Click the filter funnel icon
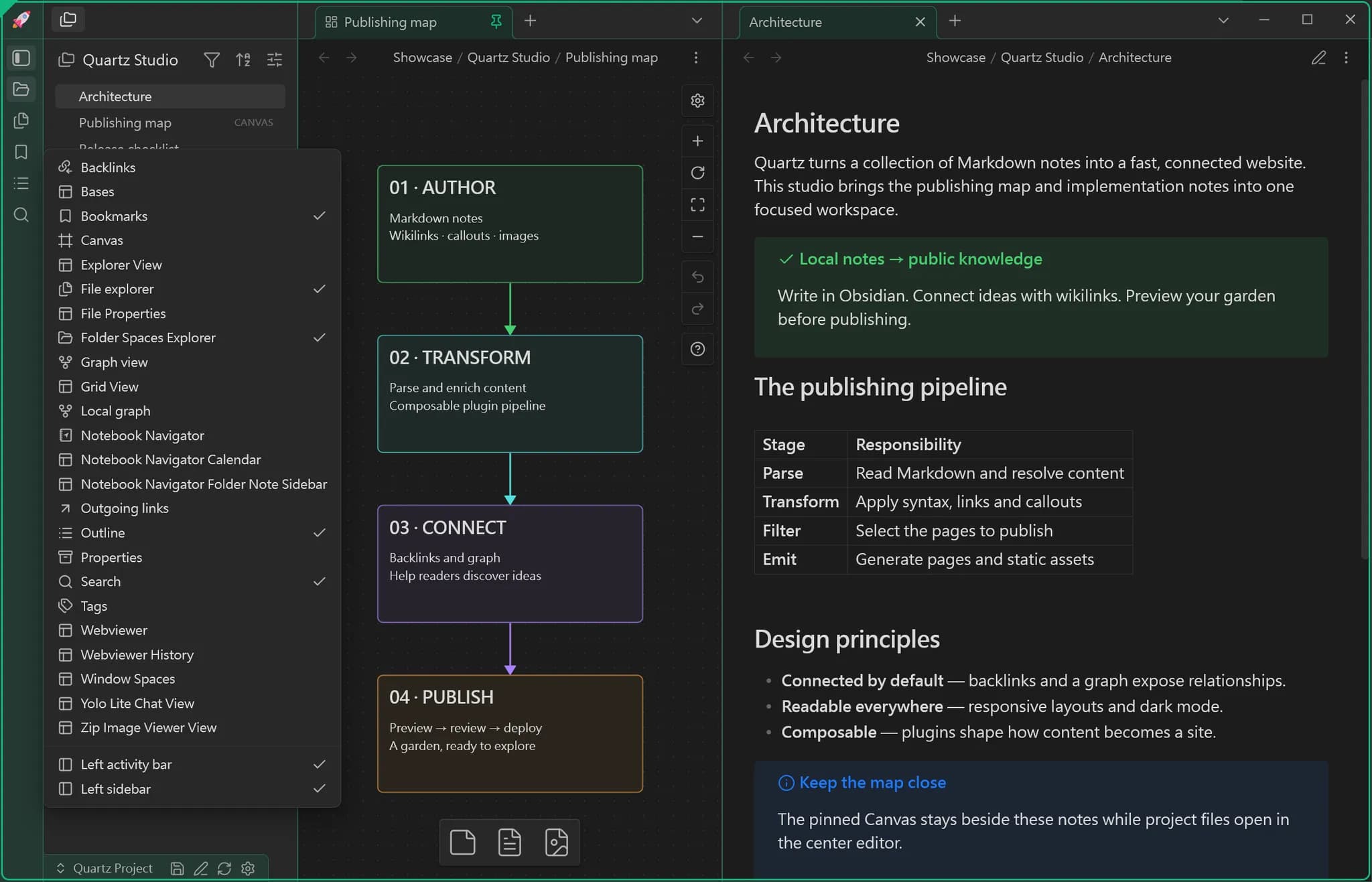 (x=212, y=60)
